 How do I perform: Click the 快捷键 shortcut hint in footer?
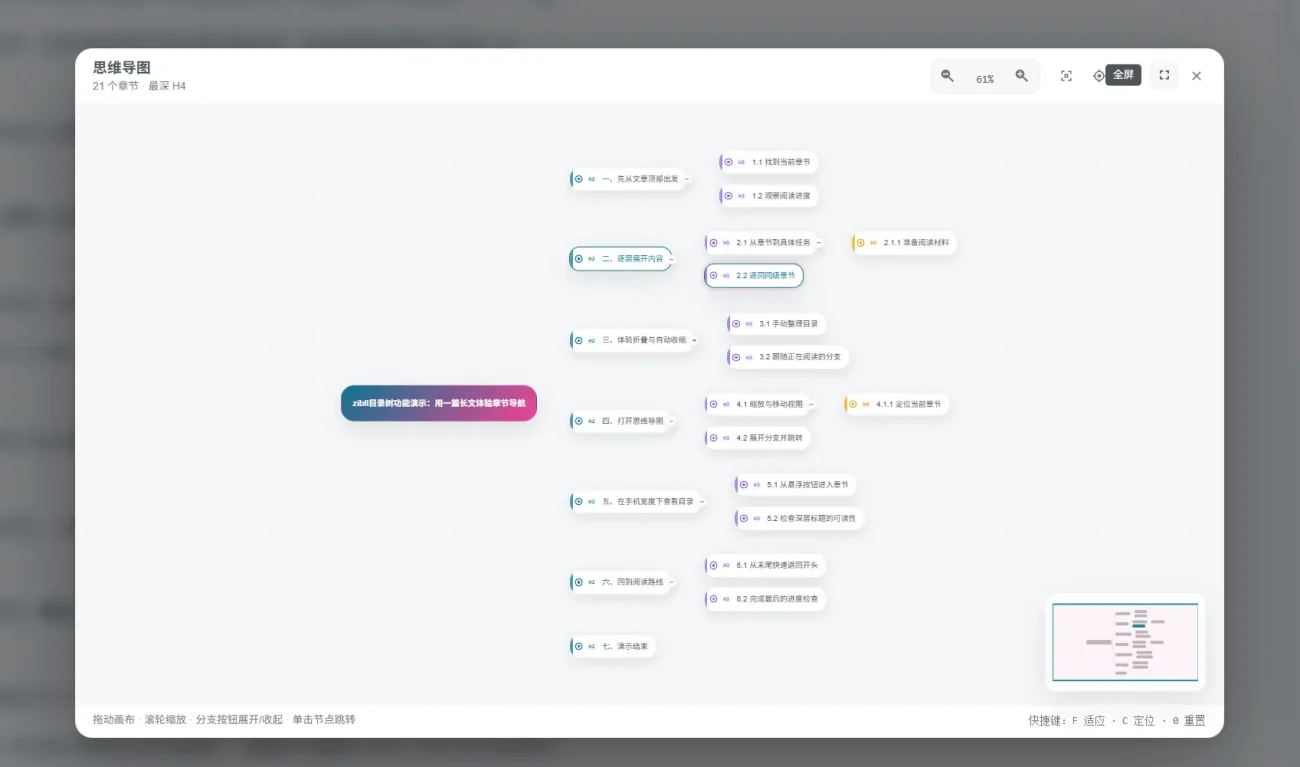[1117, 720]
